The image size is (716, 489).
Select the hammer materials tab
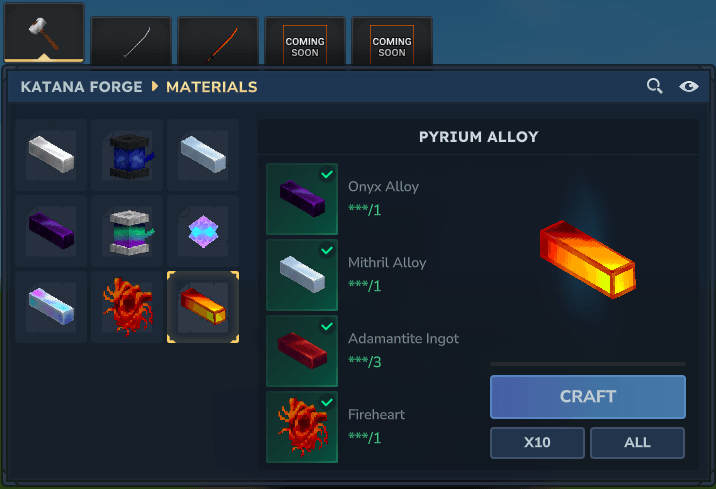[44, 32]
